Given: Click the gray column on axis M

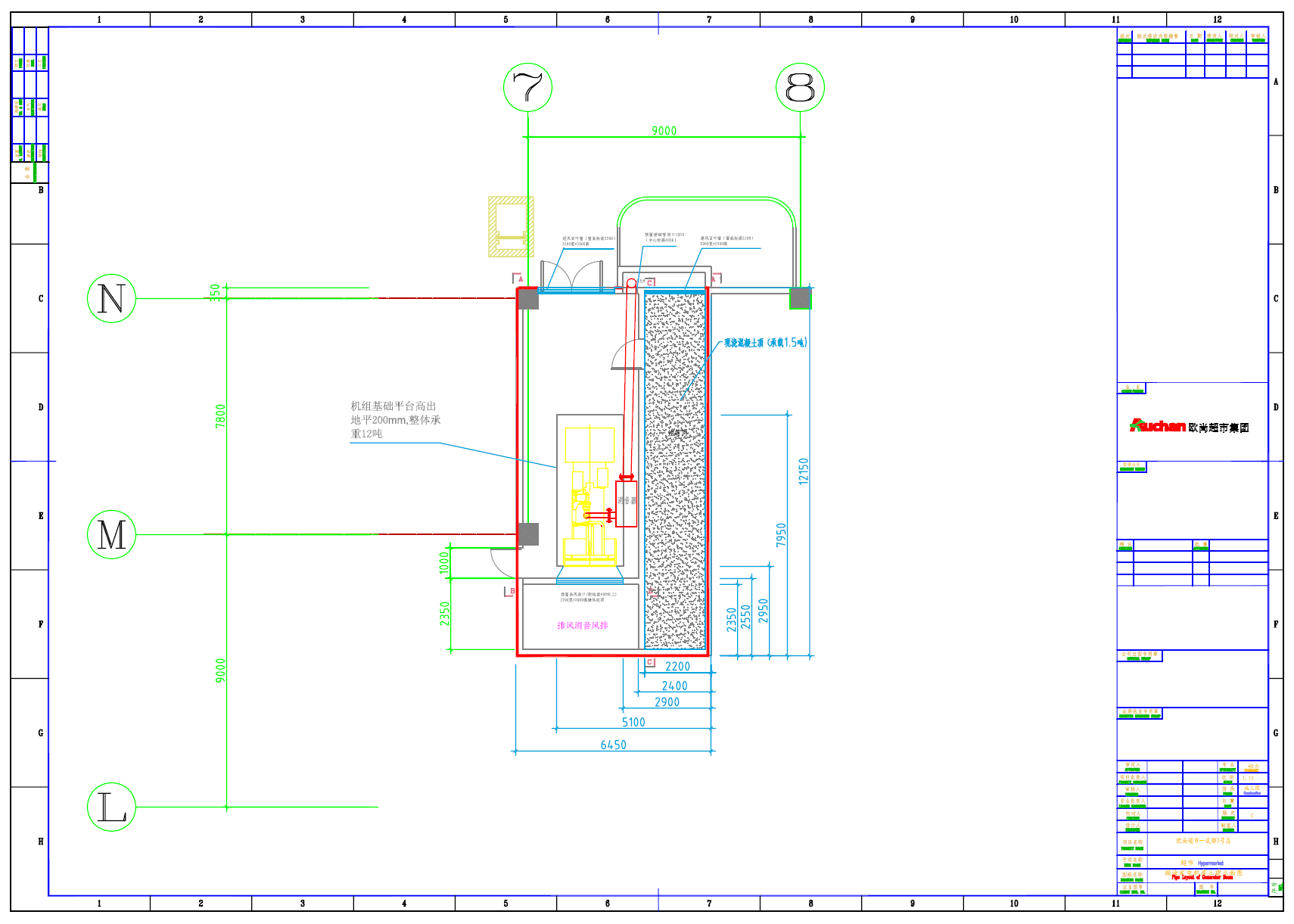Looking at the screenshot, I should coord(528,534).
